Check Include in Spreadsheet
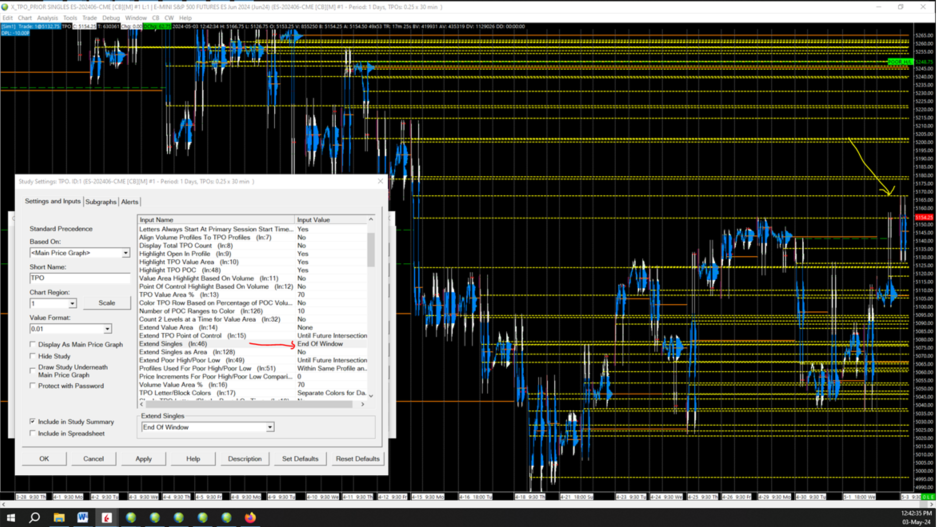Viewport: 938px width, 527px height. click(33, 433)
